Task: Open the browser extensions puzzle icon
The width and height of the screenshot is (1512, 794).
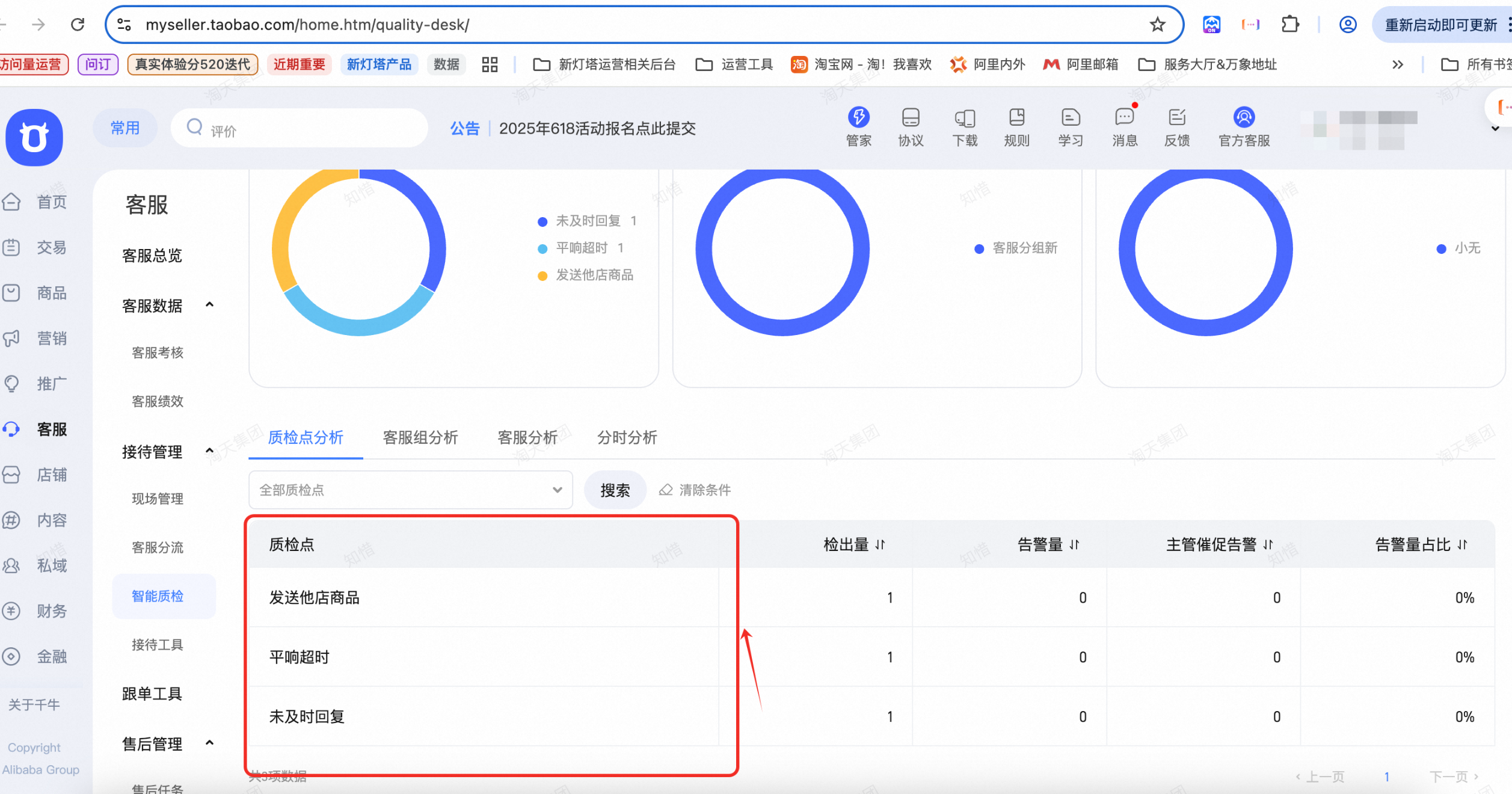Action: click(1290, 25)
